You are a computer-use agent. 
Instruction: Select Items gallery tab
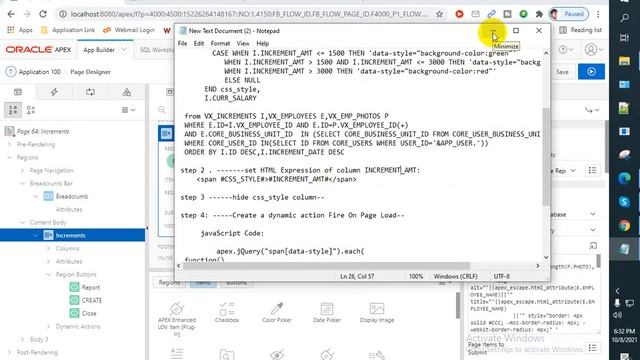tap(203, 282)
